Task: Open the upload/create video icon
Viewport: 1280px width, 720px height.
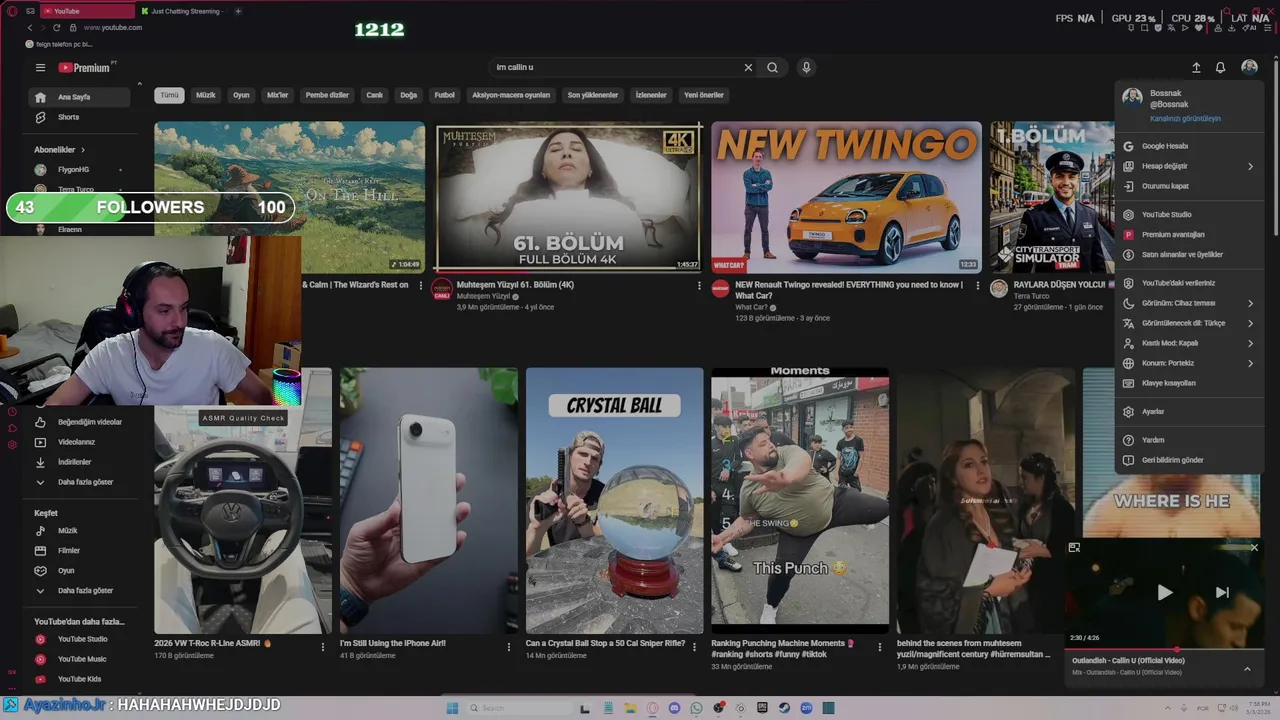Action: pos(1196,68)
